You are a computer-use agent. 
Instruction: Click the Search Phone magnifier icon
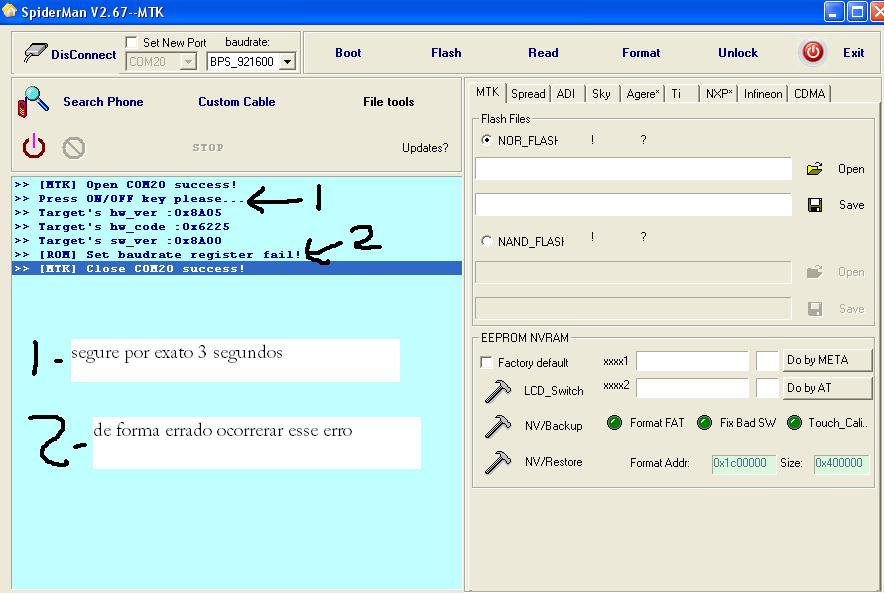tap(33, 101)
